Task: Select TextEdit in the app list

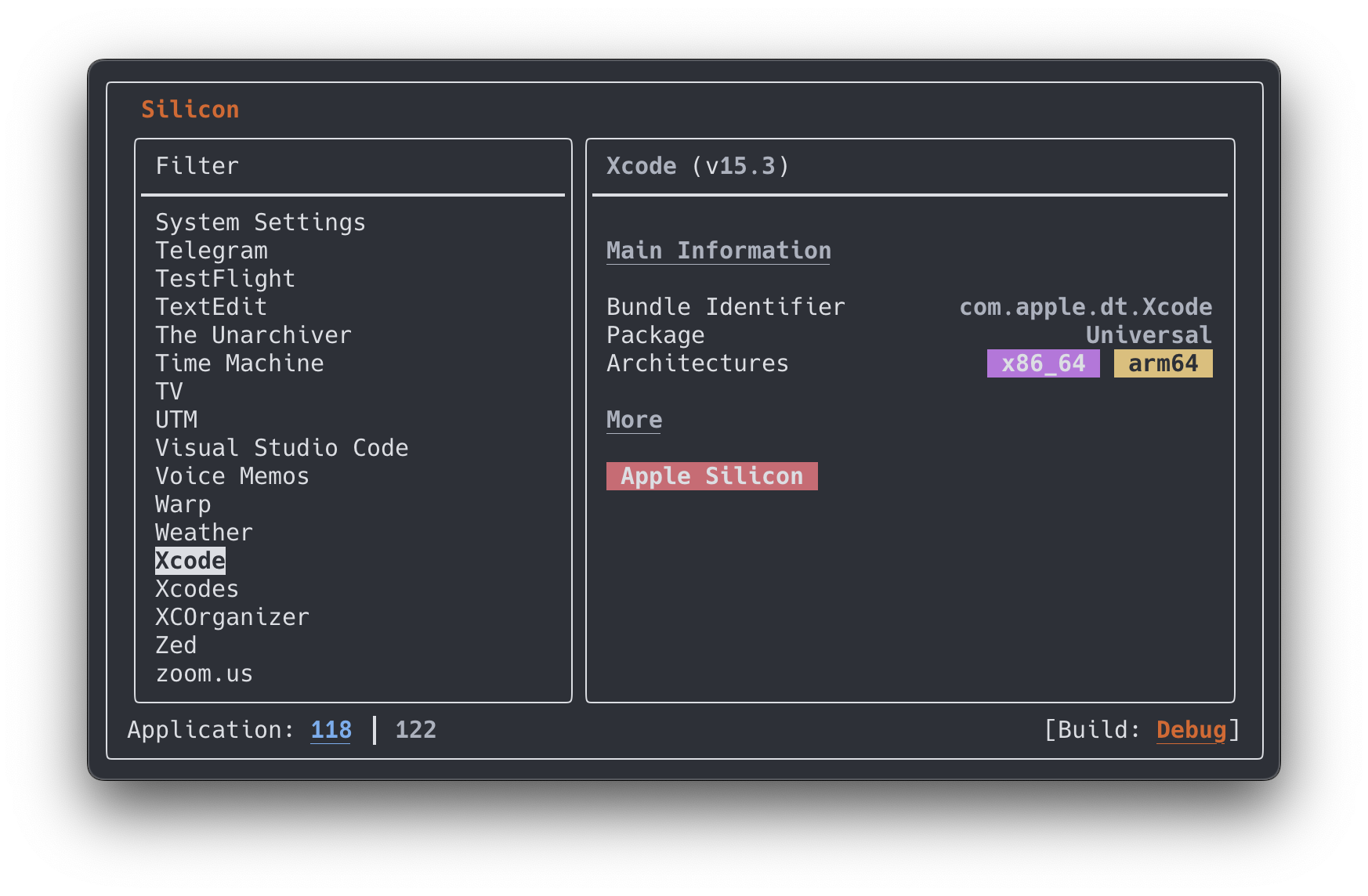Action: [x=212, y=307]
